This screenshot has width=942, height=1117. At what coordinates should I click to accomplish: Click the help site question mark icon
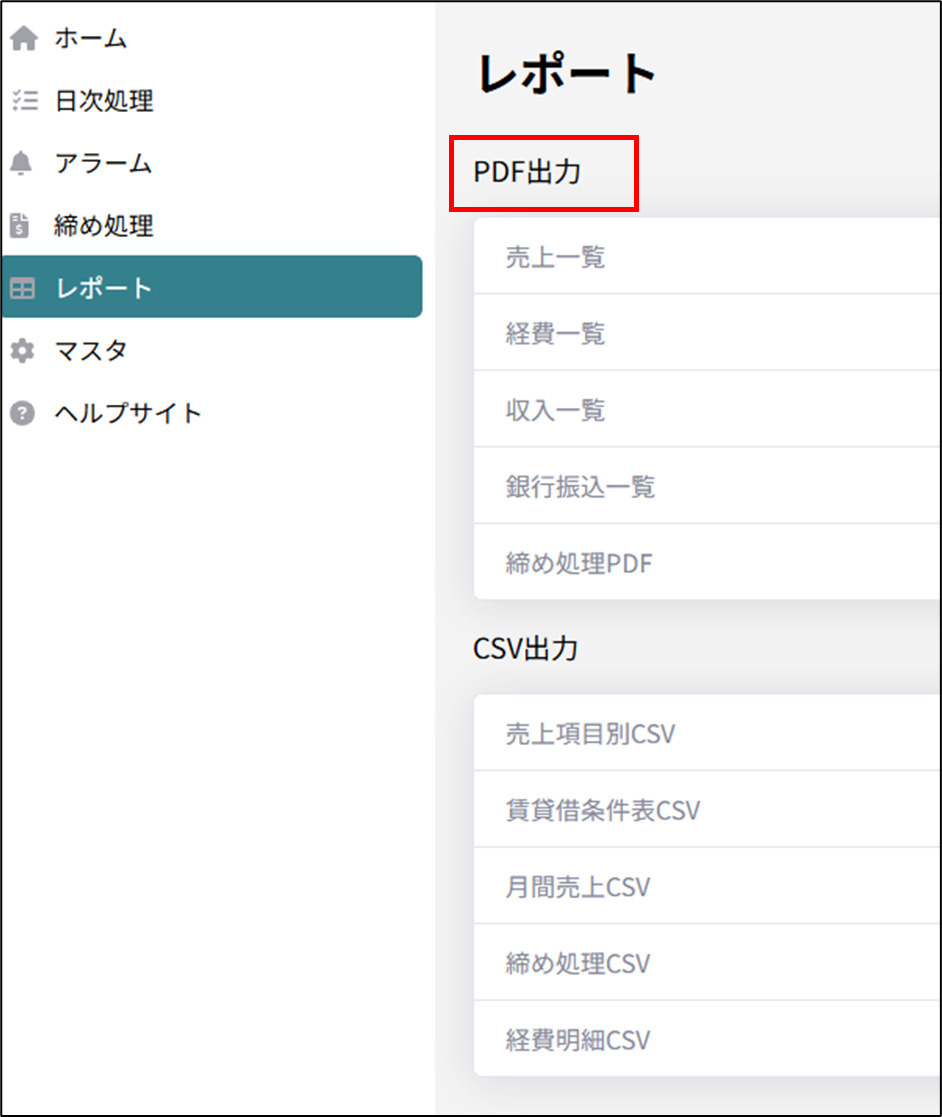point(22,413)
